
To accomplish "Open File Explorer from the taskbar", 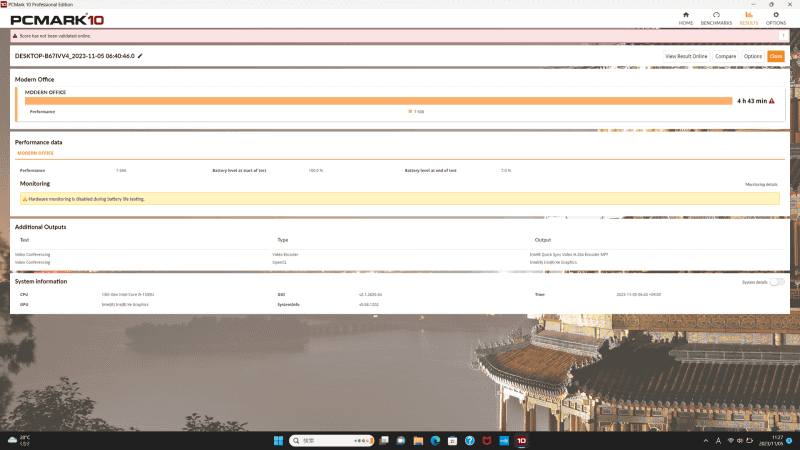I will tap(418, 440).
